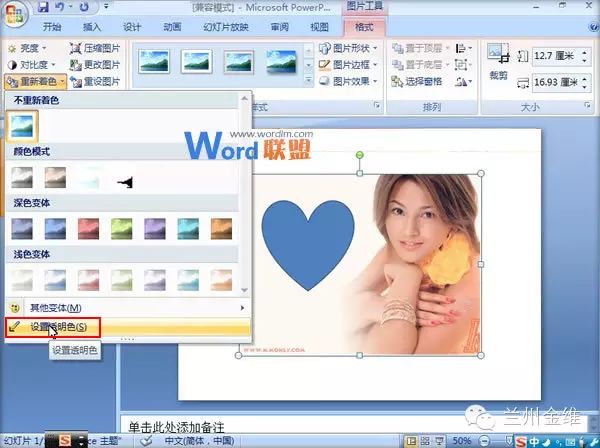Choose 设置透明色(S) set transparent color

128,327
